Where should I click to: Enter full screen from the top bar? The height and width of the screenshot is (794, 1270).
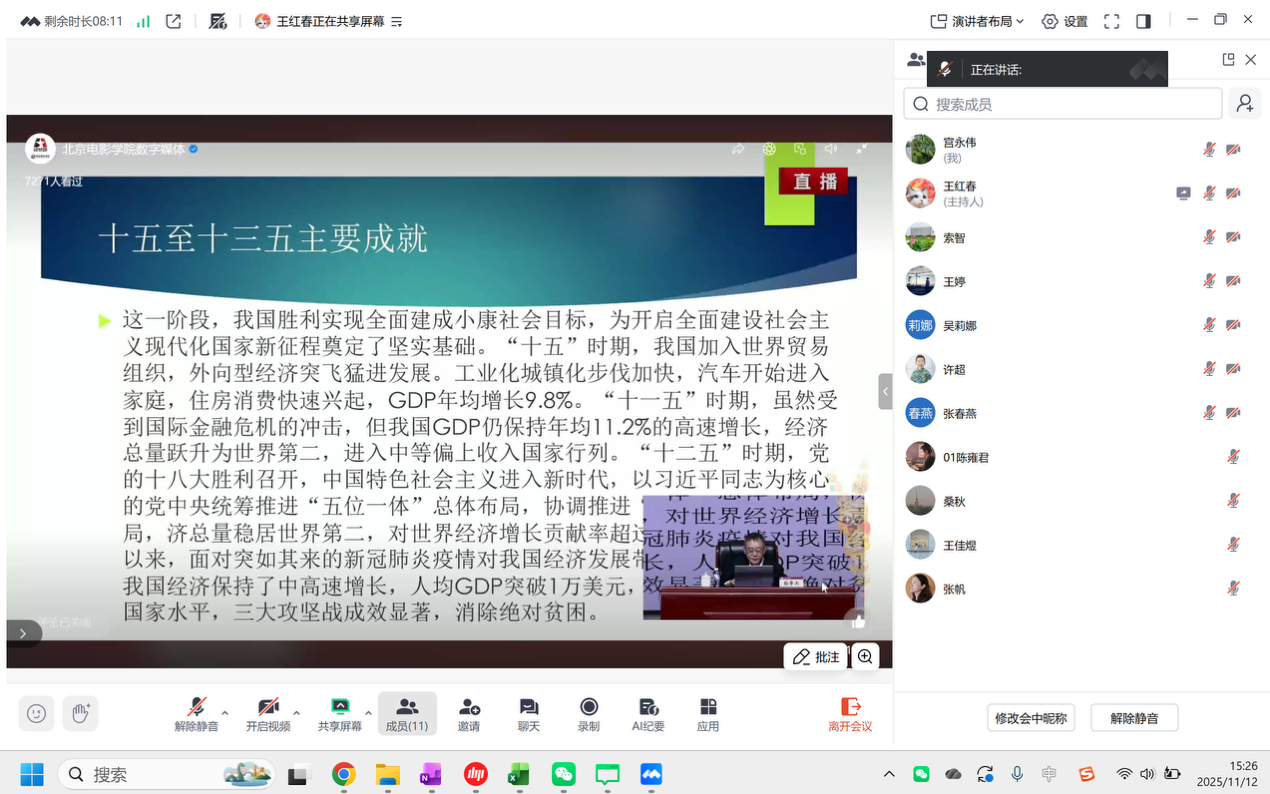pyautogui.click(x=1111, y=21)
